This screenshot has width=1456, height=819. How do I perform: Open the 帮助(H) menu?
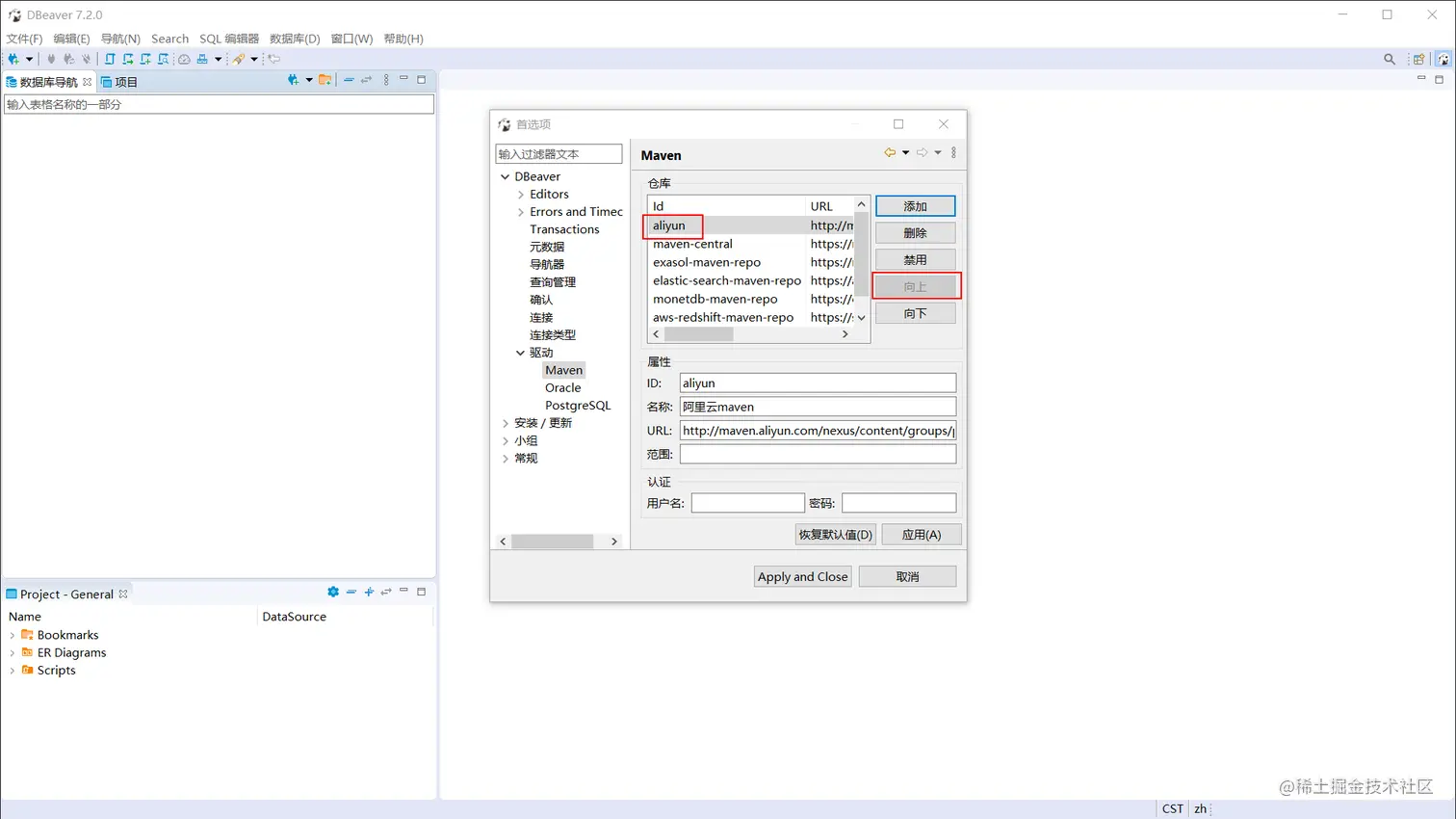point(403,39)
